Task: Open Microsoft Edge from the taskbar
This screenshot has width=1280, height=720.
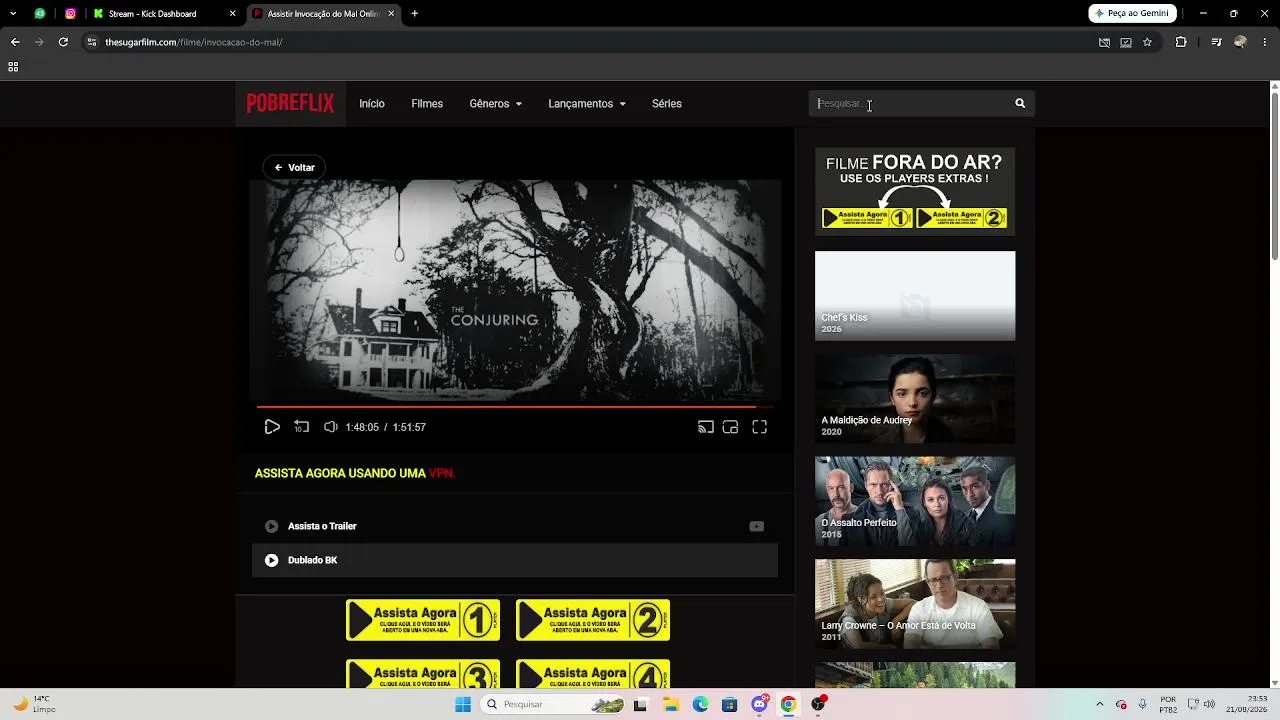Action: click(x=700, y=704)
